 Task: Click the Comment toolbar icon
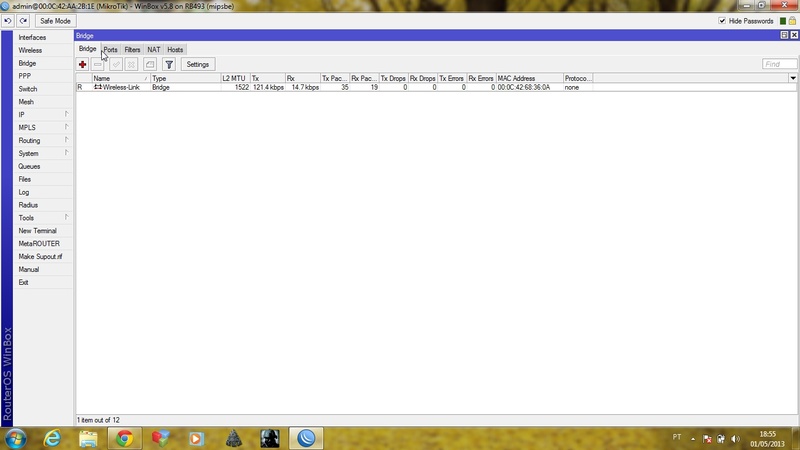point(150,64)
